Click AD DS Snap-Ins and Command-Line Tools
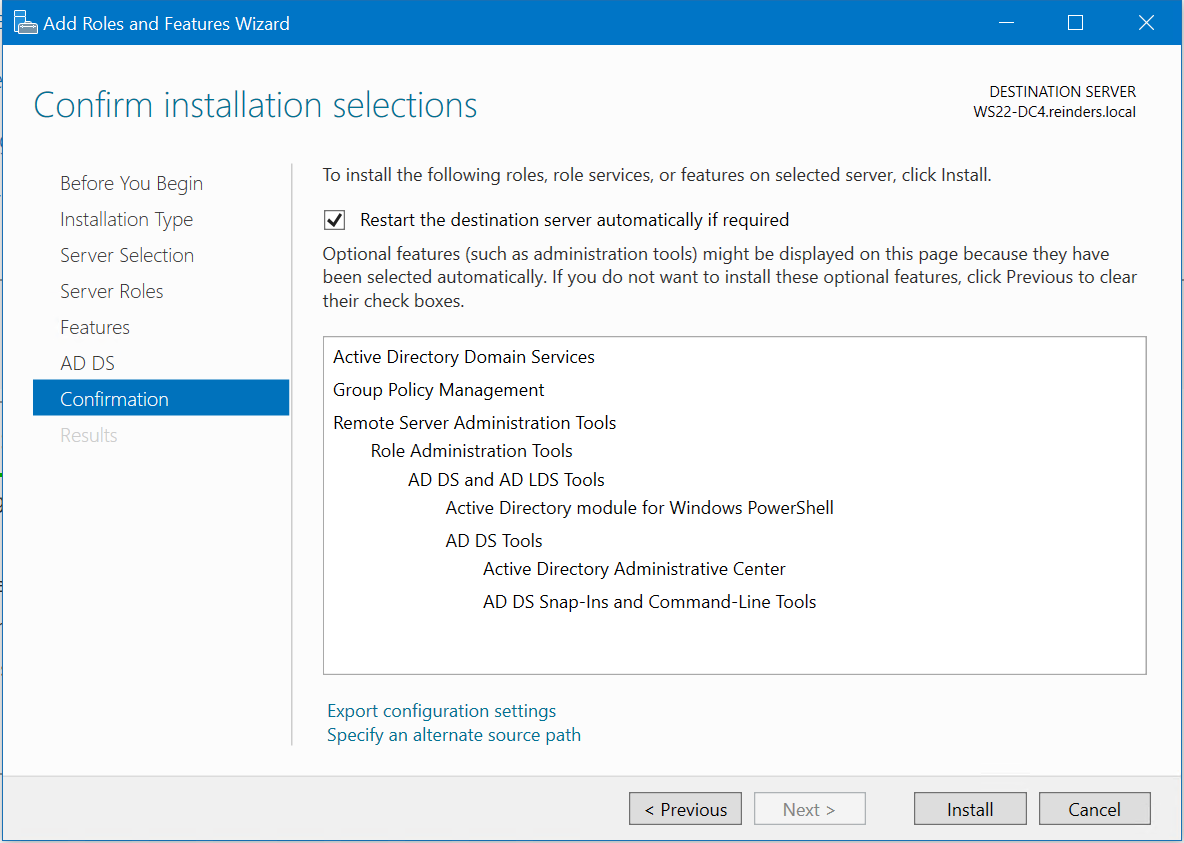The image size is (1184, 843). (x=649, y=601)
